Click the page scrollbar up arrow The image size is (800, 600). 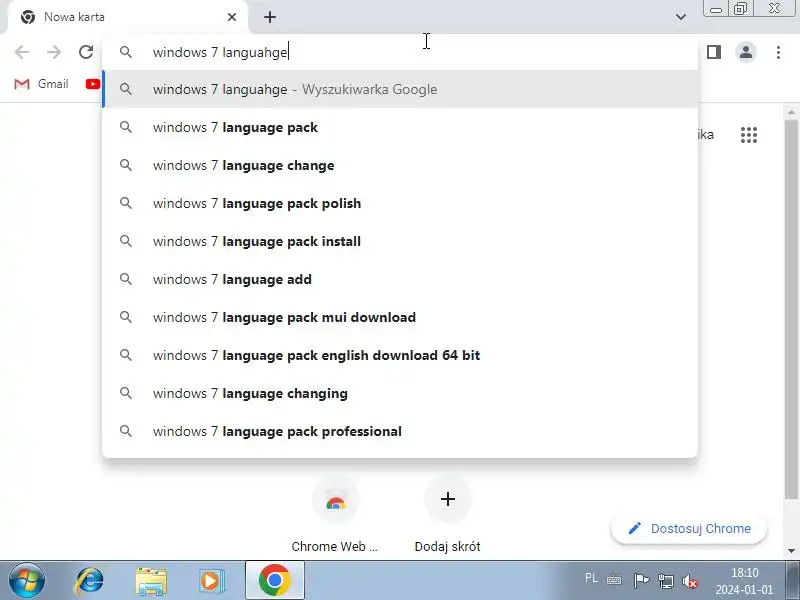click(x=791, y=112)
